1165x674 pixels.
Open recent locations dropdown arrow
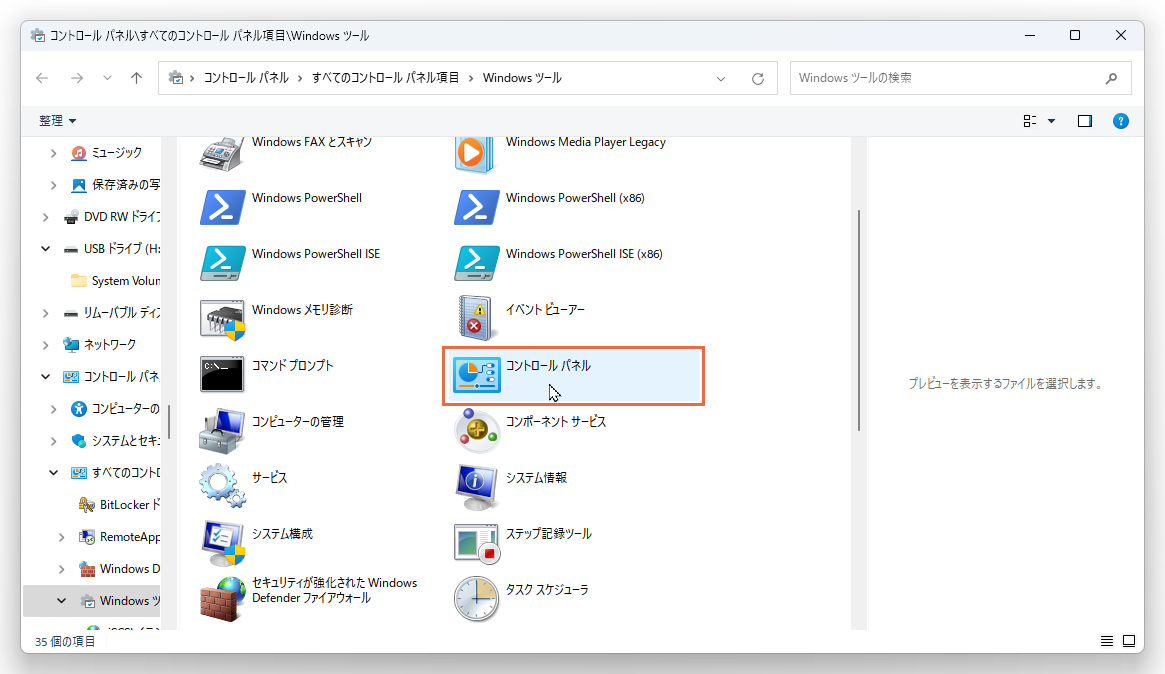[108, 78]
